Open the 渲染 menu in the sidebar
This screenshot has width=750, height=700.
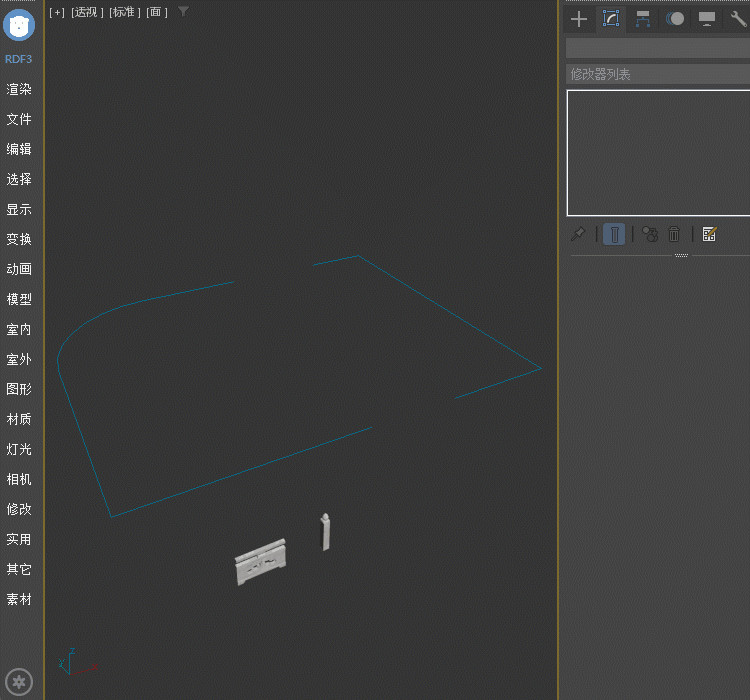pyautogui.click(x=19, y=89)
